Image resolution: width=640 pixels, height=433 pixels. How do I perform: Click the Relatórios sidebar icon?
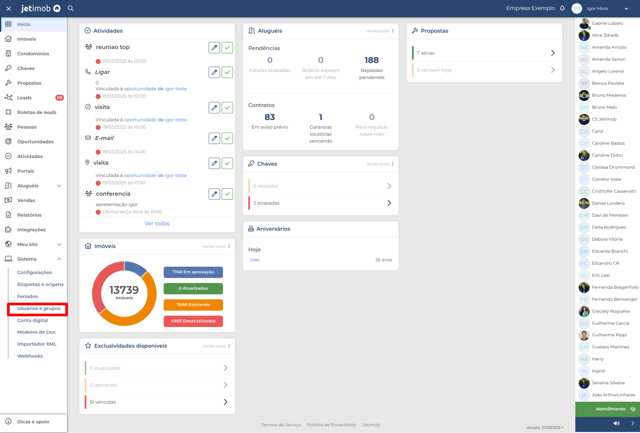click(x=8, y=215)
